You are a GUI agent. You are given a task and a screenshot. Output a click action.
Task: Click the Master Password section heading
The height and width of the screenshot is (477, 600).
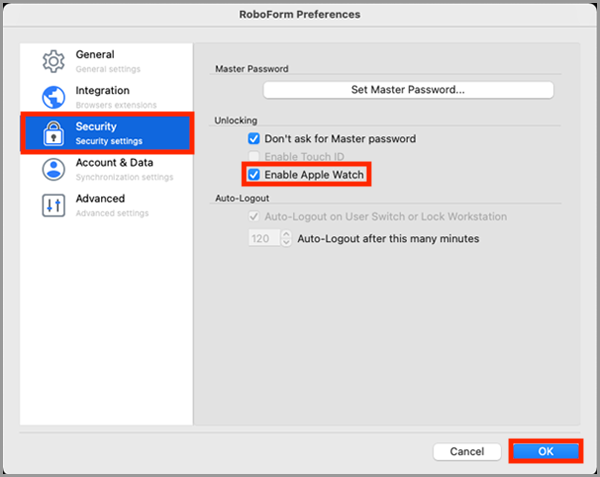pos(252,69)
